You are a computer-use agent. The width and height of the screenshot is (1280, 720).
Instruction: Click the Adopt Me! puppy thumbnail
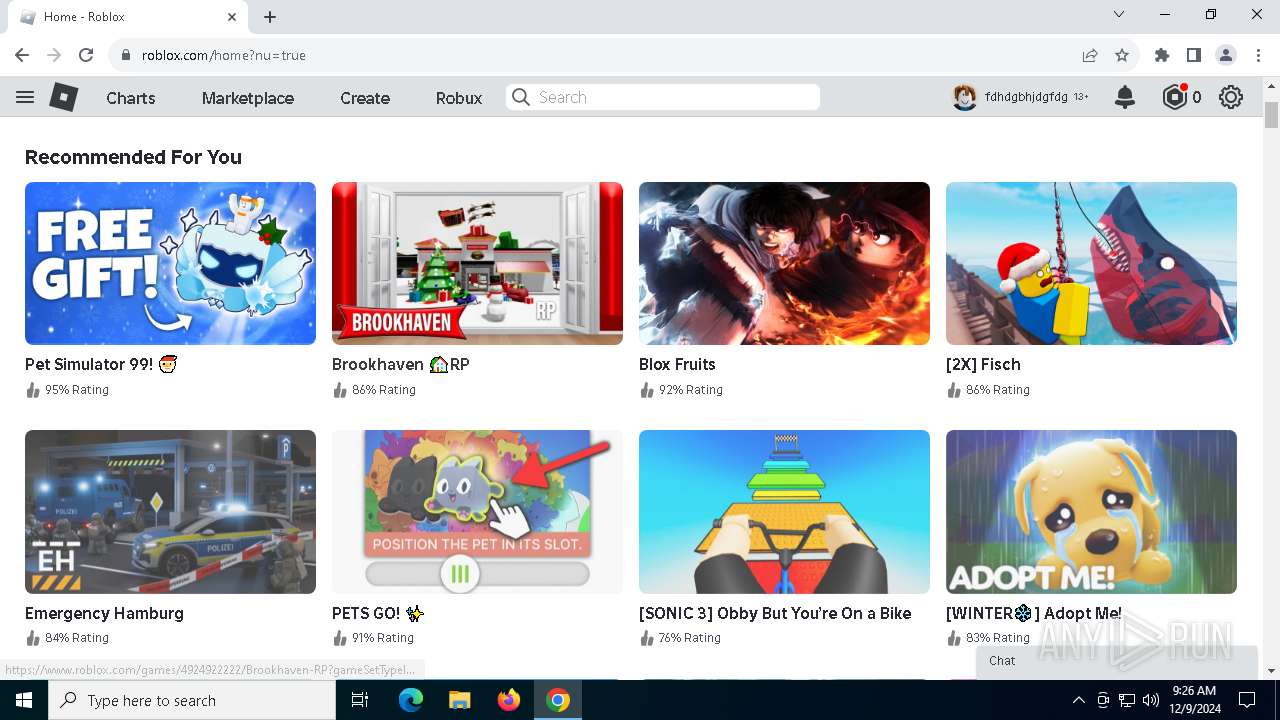pos(1091,512)
